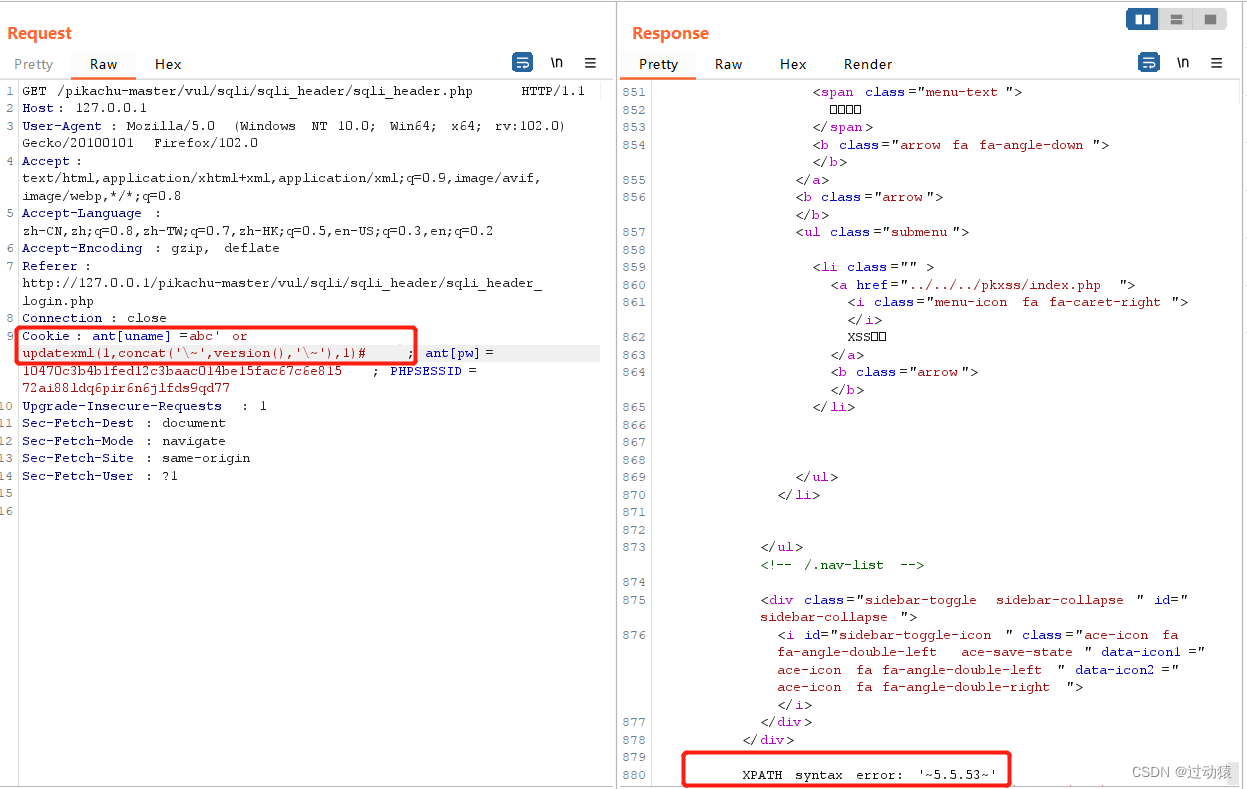Click the Cookie header with ant[uname]
Viewport: 1247px width, 789px height.
134,336
